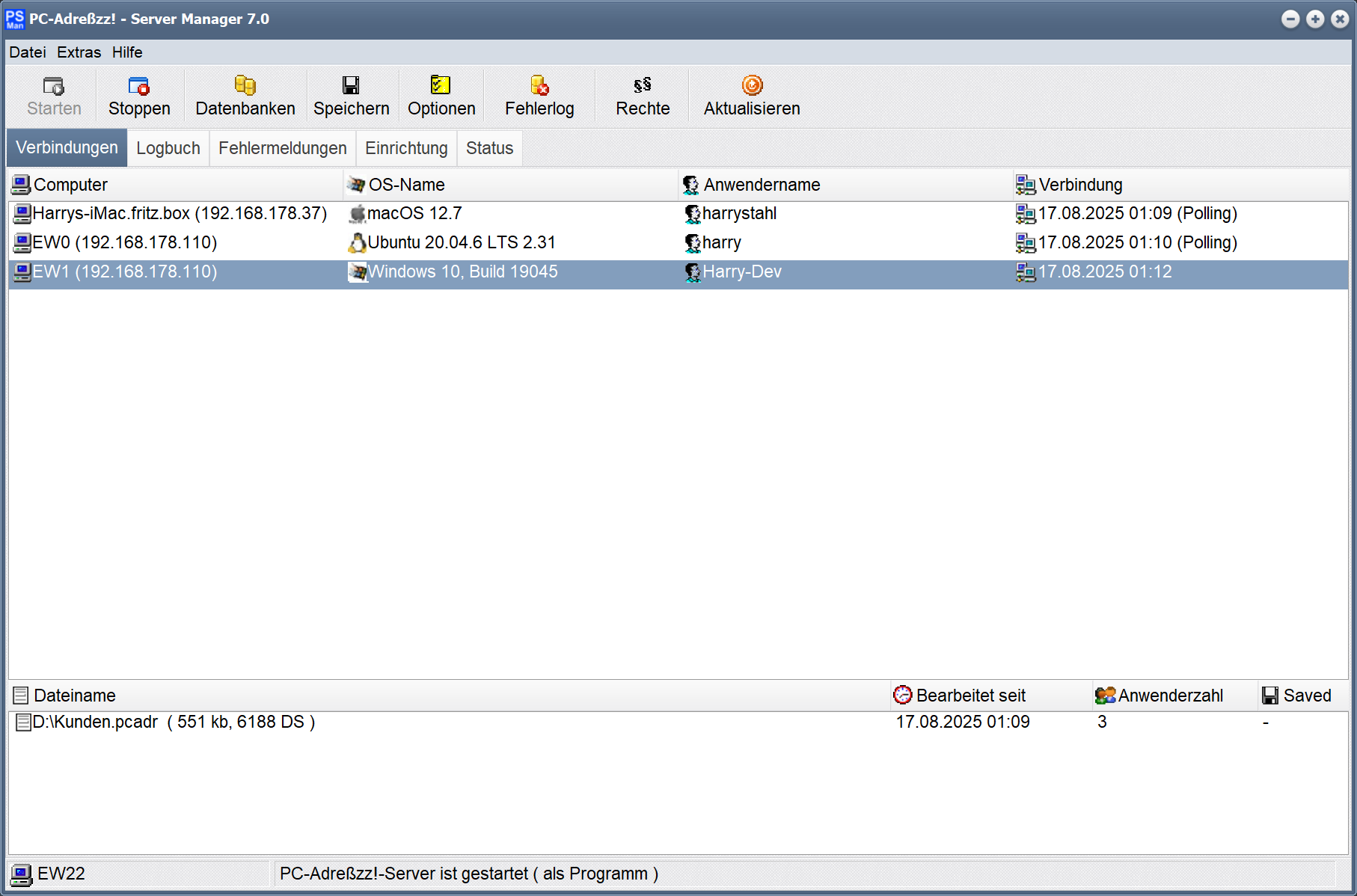
Task: Switch to the Verbindungen tab
Action: (x=67, y=147)
